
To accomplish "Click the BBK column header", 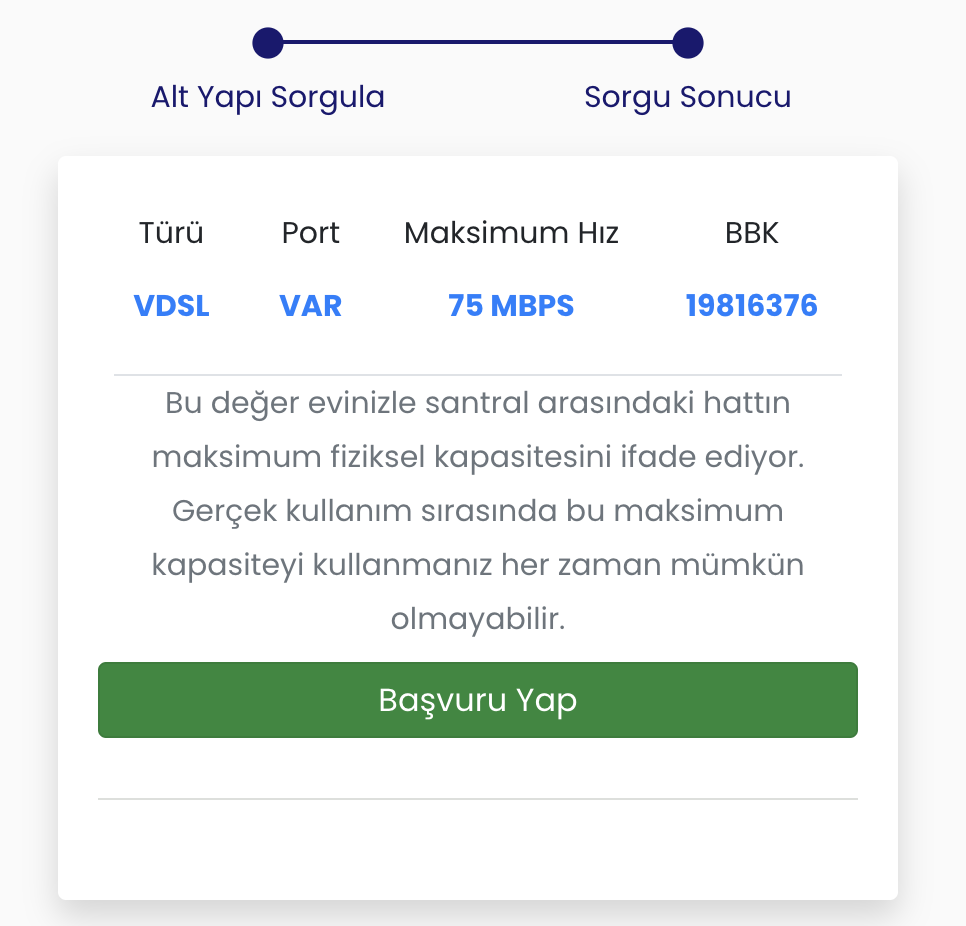I will [751, 233].
